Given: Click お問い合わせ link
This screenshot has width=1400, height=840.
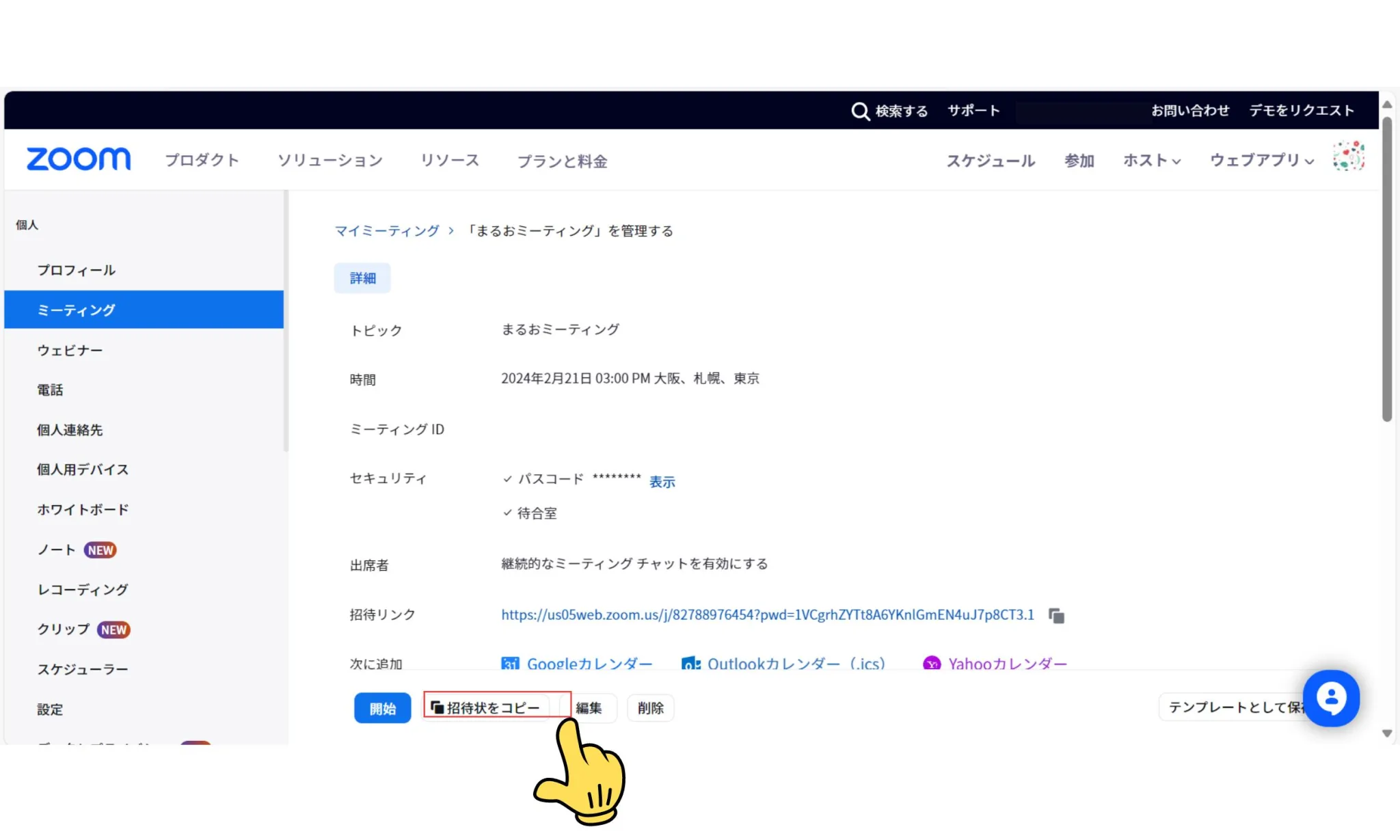Looking at the screenshot, I should 1190,111.
